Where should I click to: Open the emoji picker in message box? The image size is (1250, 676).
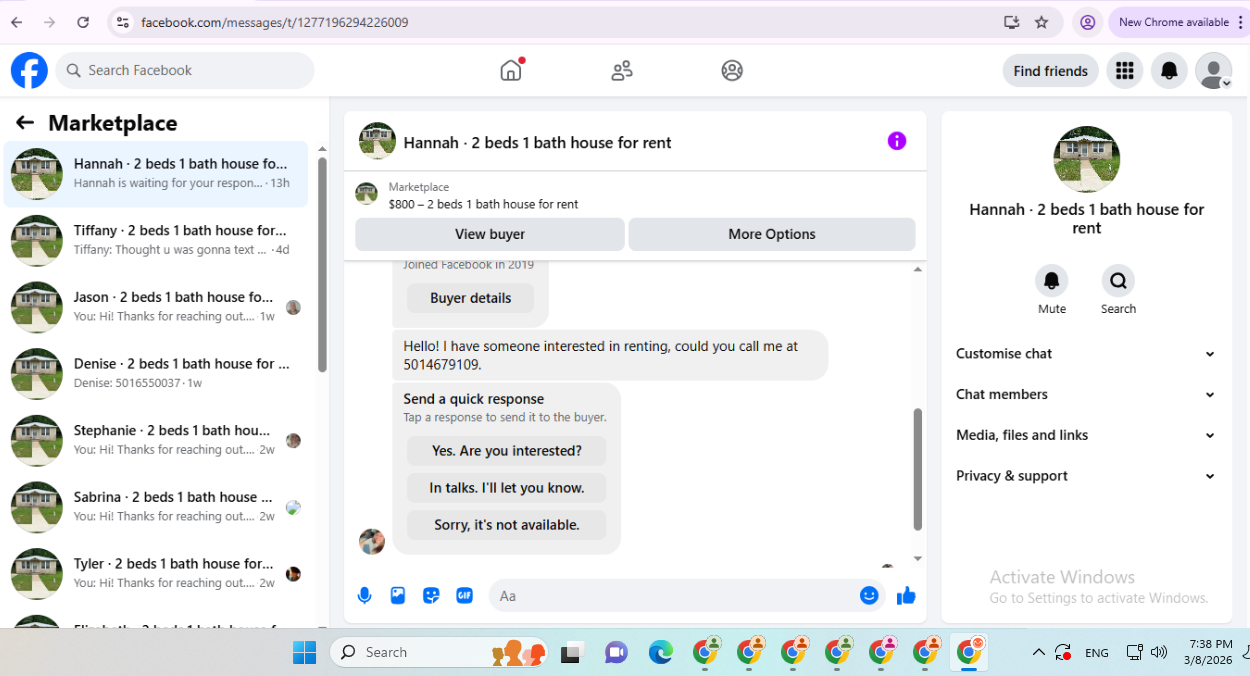click(869, 596)
